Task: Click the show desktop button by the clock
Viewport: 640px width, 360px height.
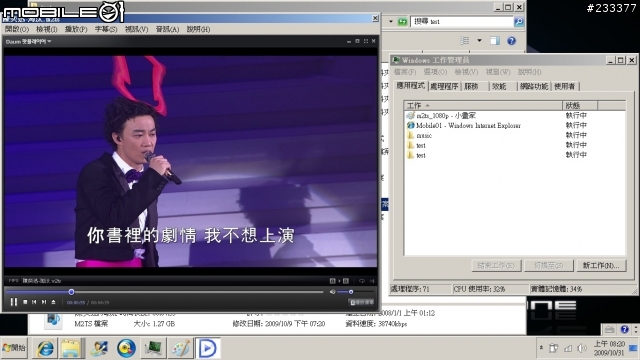Action: coord(634,348)
